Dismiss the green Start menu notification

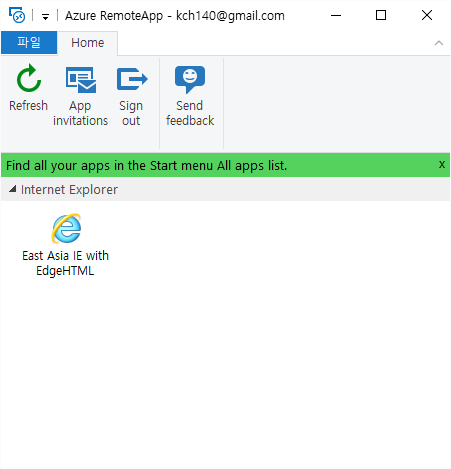[x=442, y=165]
